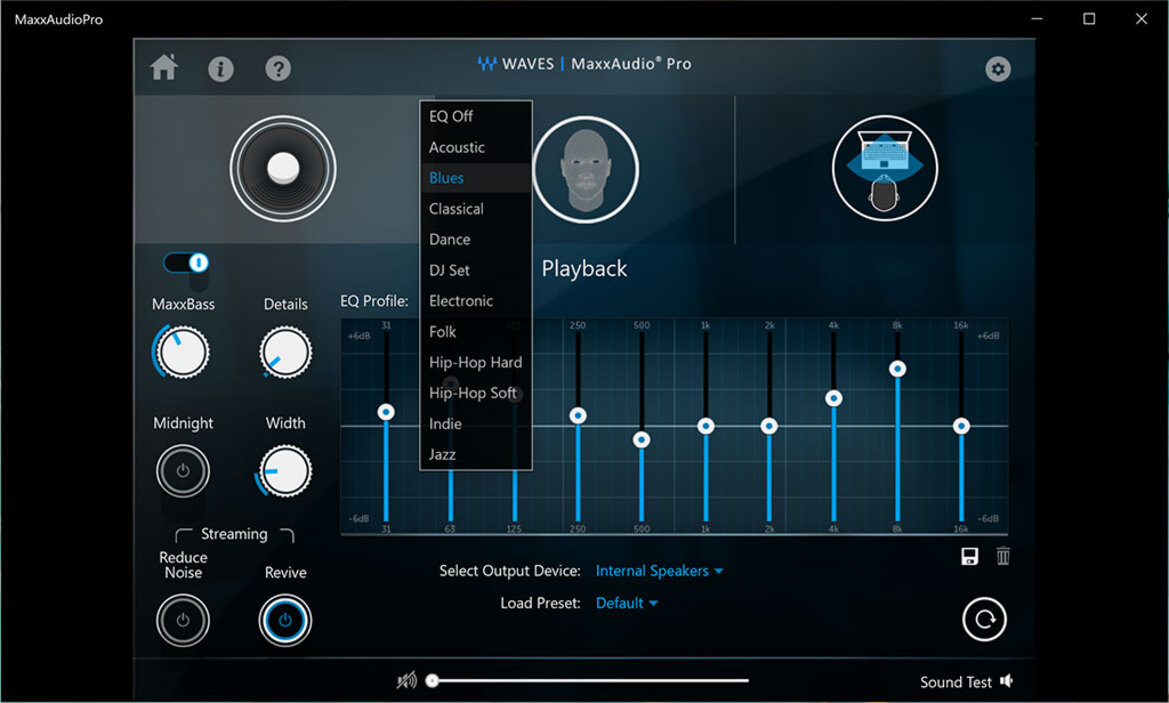Click the Width knob
Screen dimensions: 1169x703
(286, 471)
